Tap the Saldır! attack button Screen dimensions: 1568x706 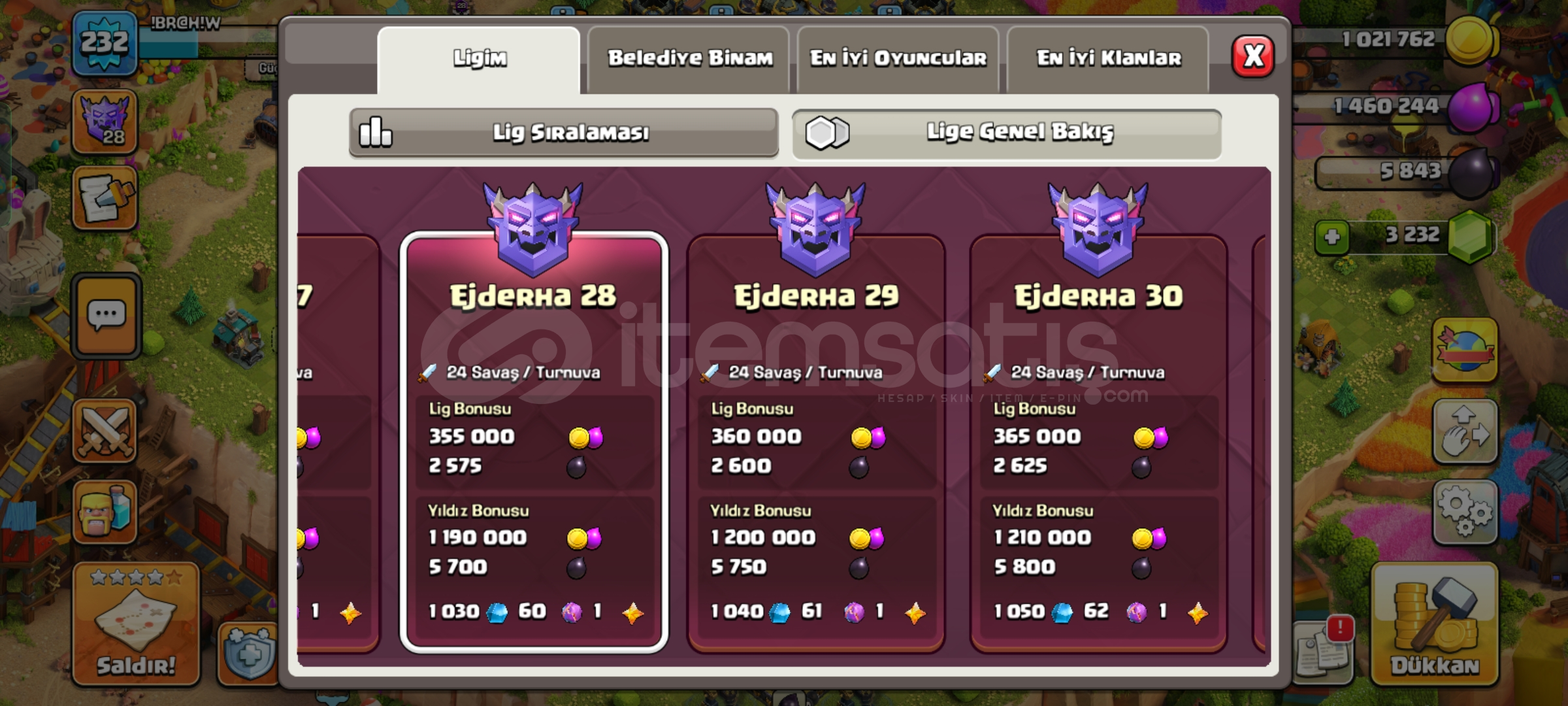tap(136, 624)
